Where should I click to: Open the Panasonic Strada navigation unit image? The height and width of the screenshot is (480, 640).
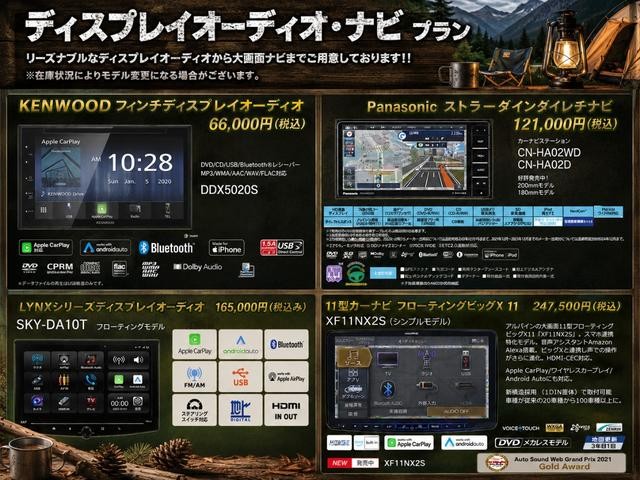point(413,159)
